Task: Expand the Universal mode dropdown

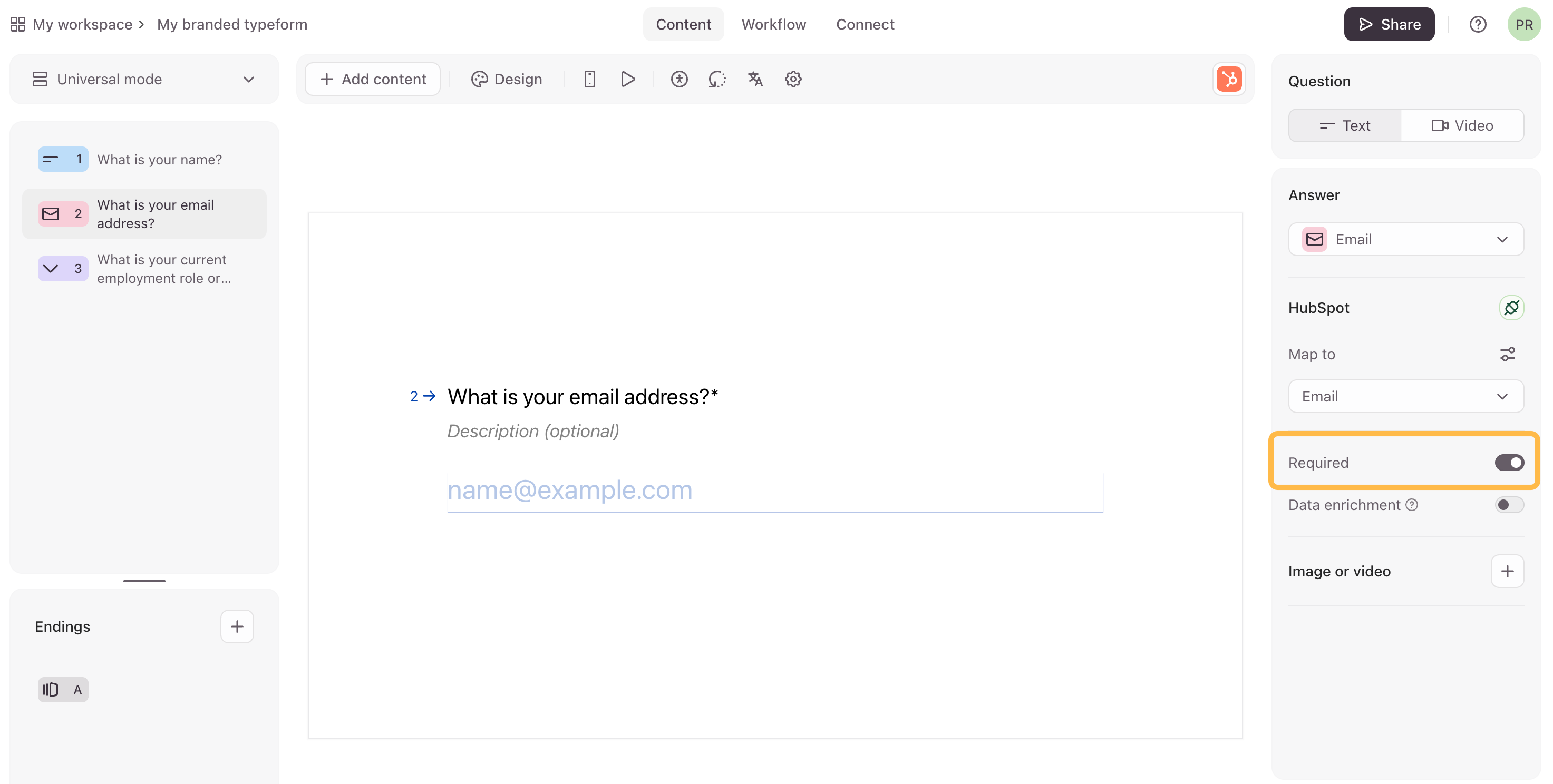Action: point(144,79)
